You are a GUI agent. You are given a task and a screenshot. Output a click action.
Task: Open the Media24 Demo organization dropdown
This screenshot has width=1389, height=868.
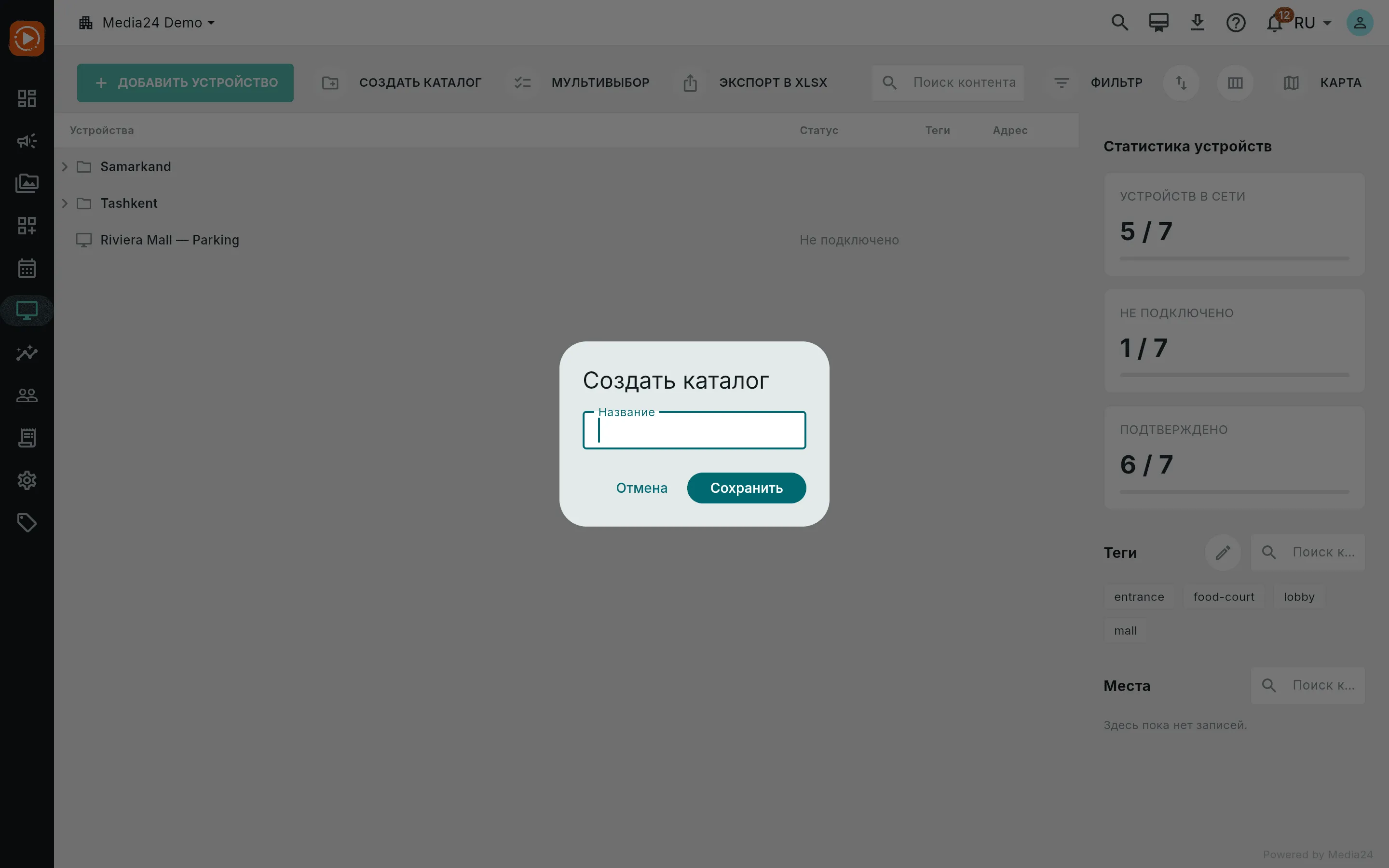tap(147, 23)
